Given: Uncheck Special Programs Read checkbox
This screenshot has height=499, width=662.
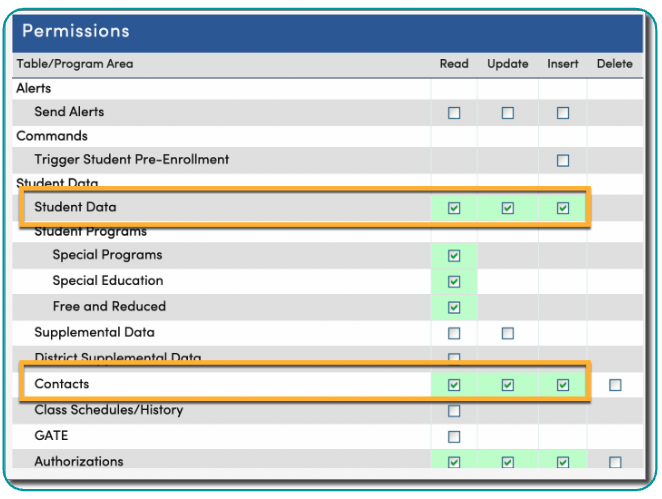Looking at the screenshot, I should point(454,256).
